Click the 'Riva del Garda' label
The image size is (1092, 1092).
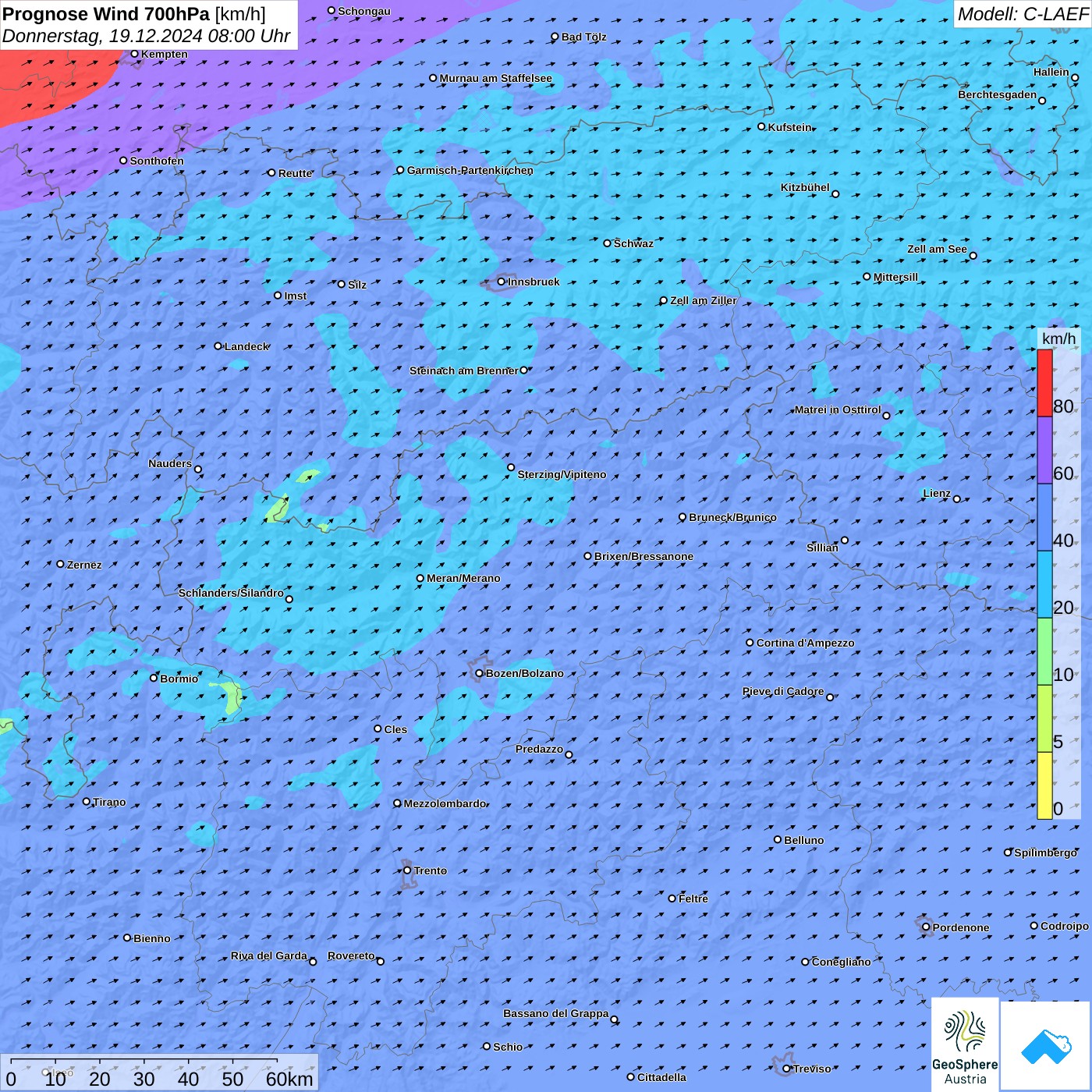269,955
